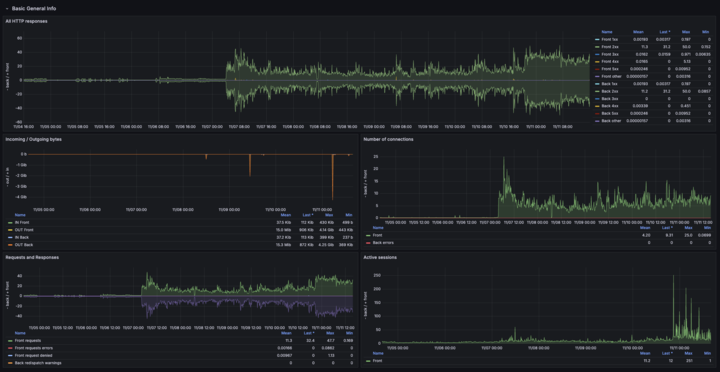Image resolution: width=720 pixels, height=372 pixels.
Task: Sort Requests and Responses legend by Name
Action: tap(20, 333)
